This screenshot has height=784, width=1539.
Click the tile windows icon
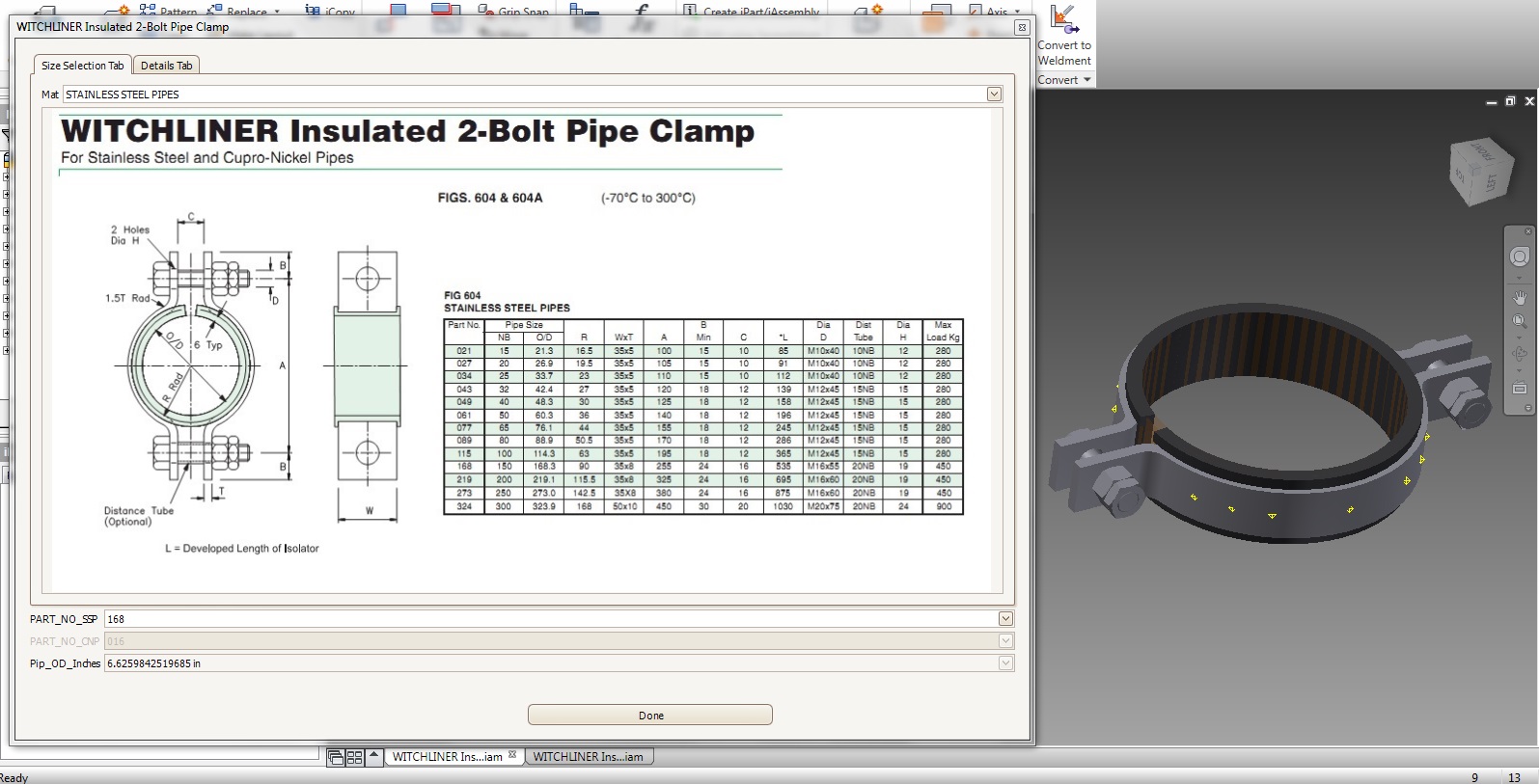[354, 758]
